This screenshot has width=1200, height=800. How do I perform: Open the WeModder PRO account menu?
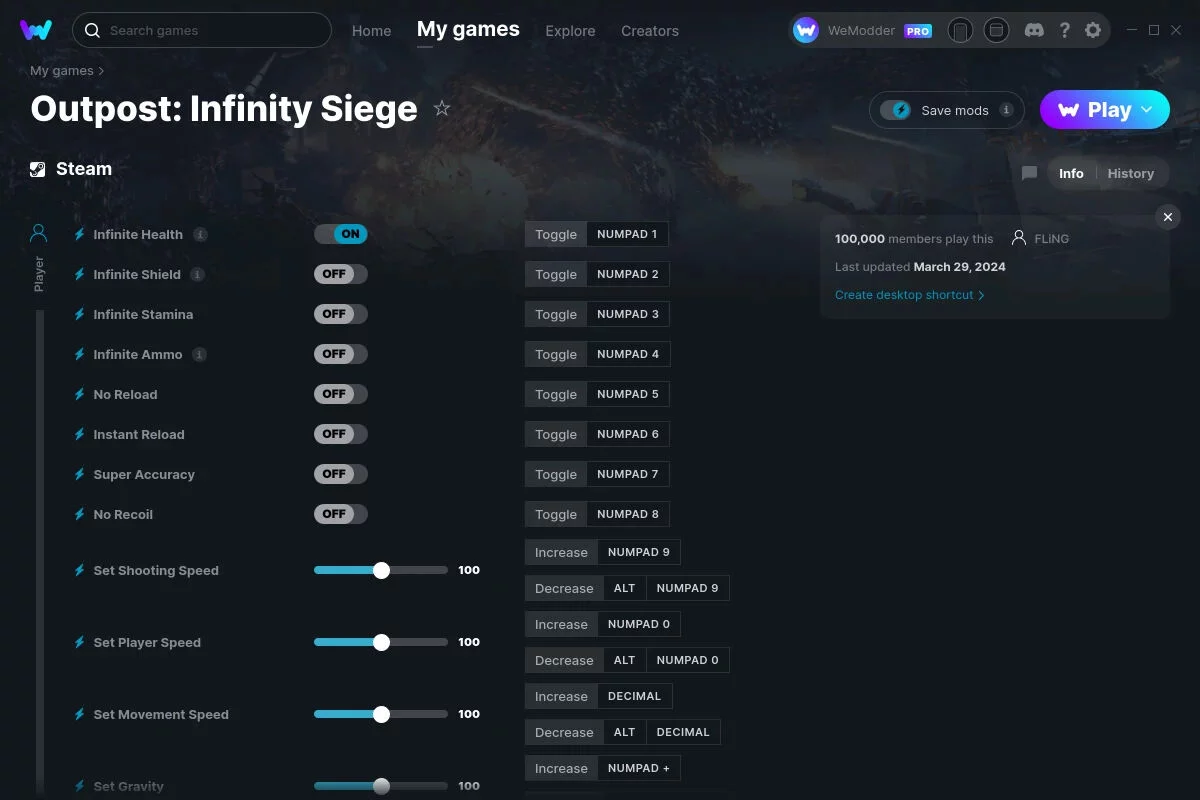[863, 30]
